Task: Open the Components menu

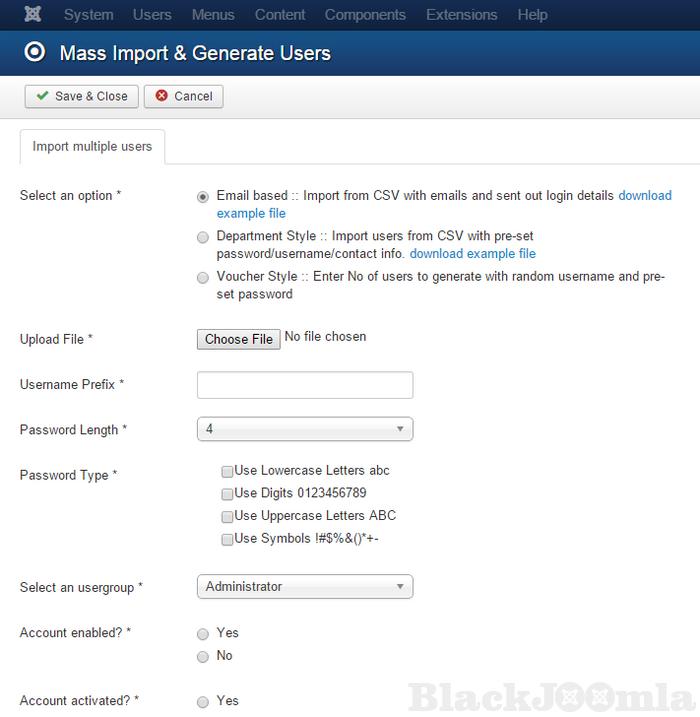Action: [365, 15]
